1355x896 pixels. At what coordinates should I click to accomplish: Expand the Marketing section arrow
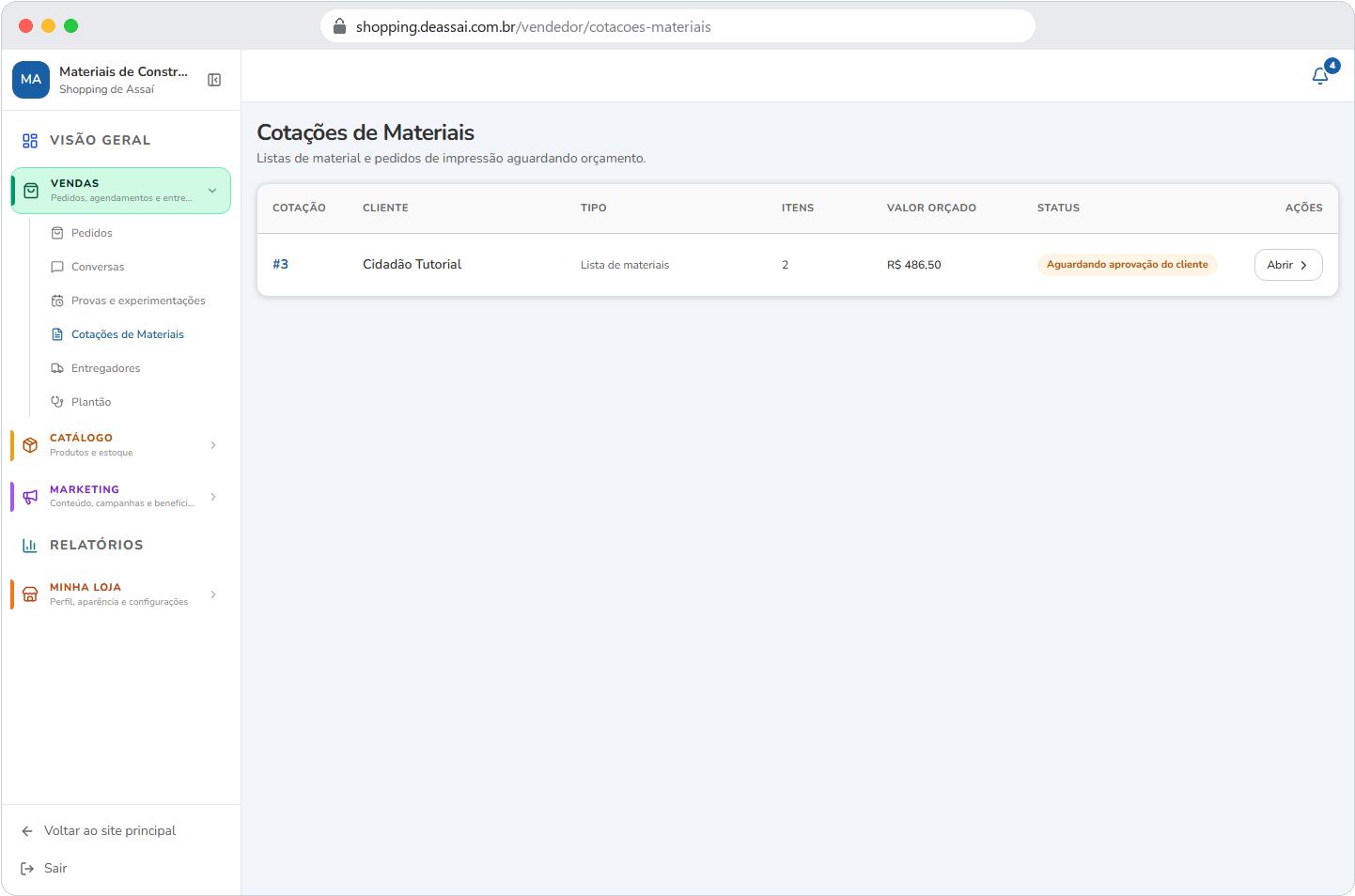point(213,497)
